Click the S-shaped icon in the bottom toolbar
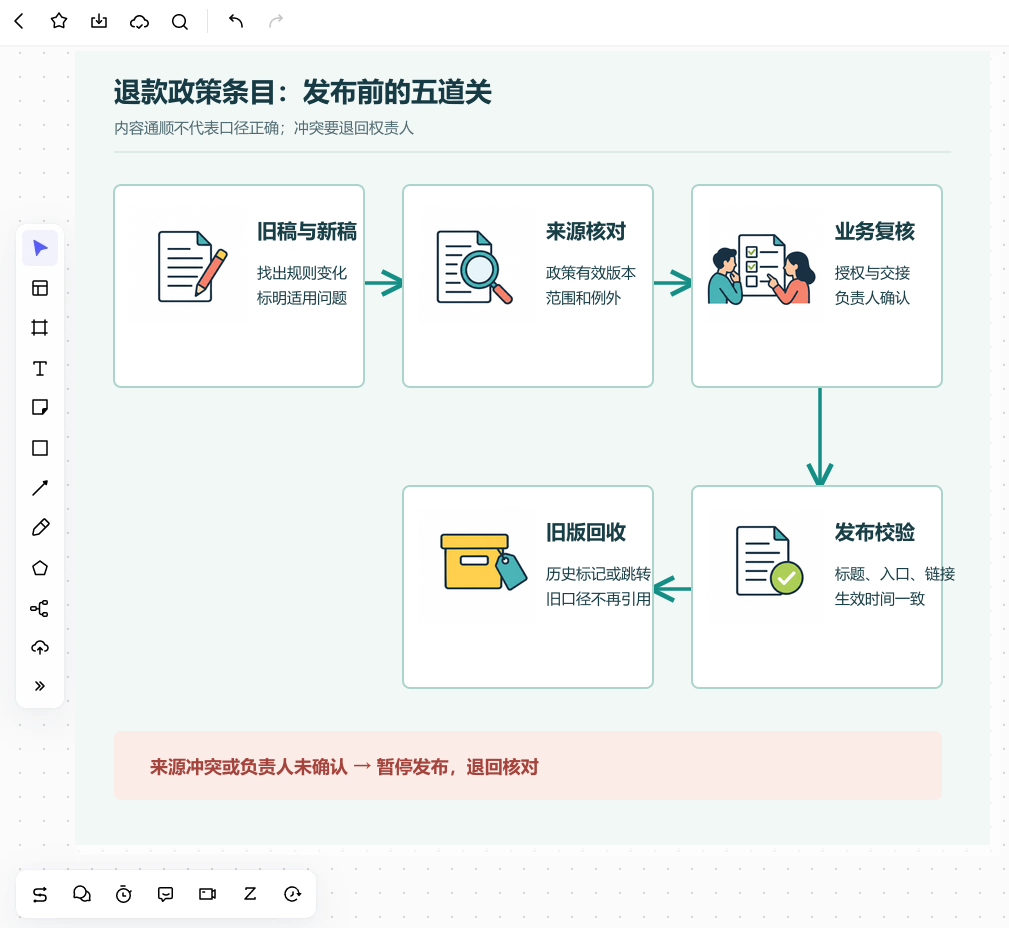1009x928 pixels. (x=40, y=894)
